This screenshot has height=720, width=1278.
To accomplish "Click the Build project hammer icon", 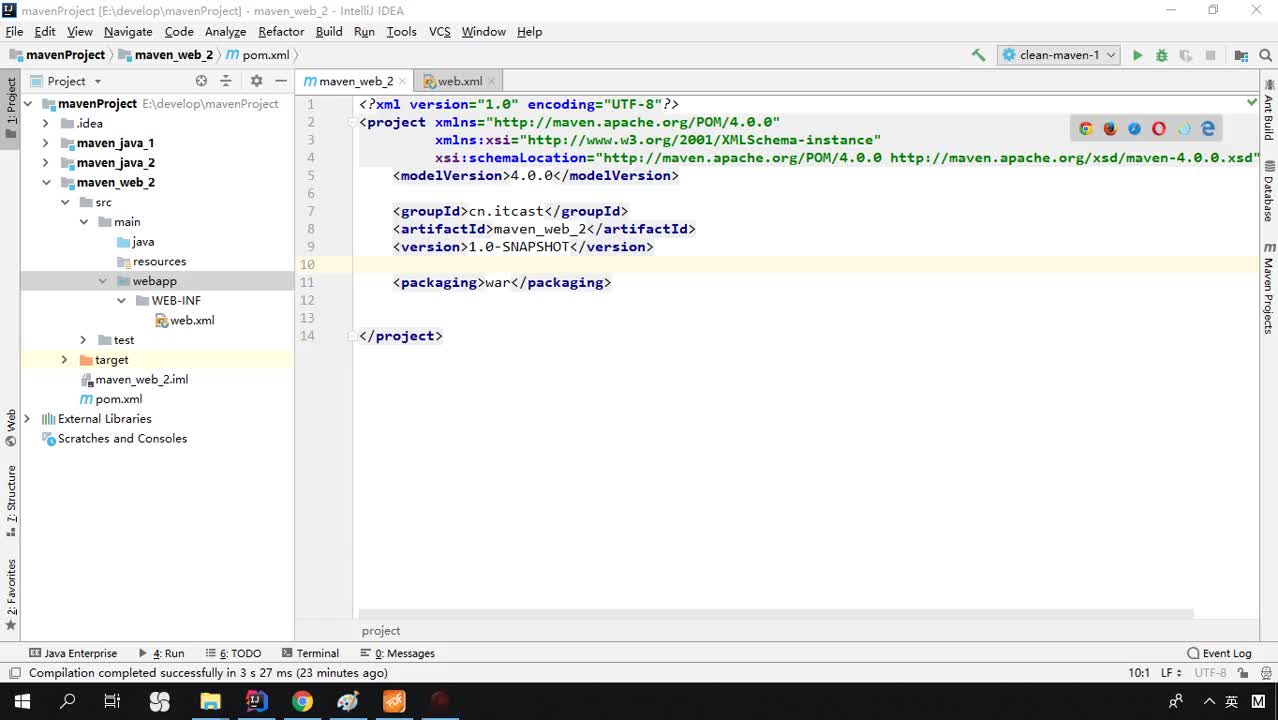I will point(978,55).
